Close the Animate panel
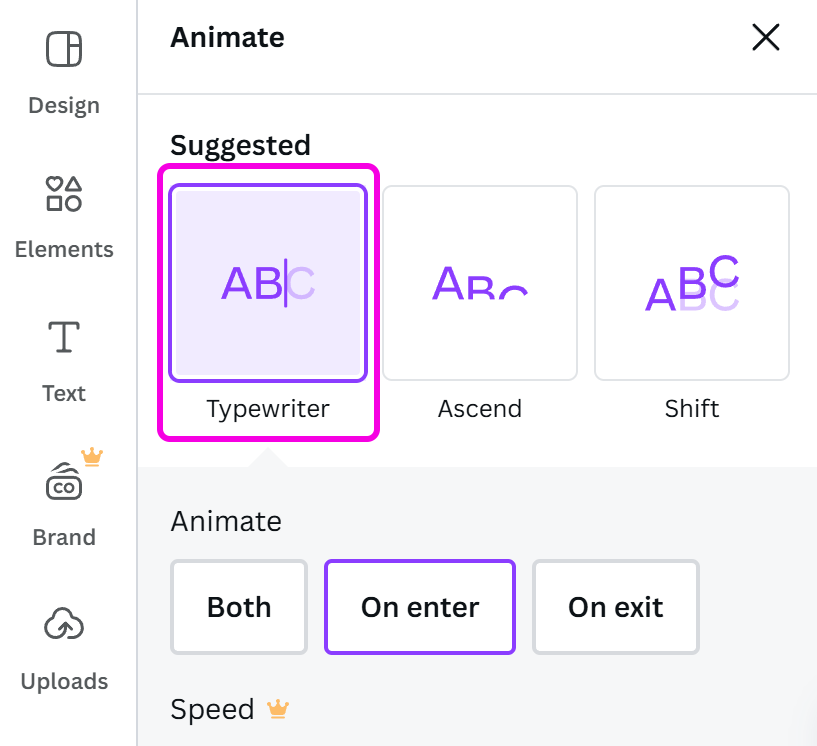Viewport: 817px width, 746px height. tap(766, 37)
